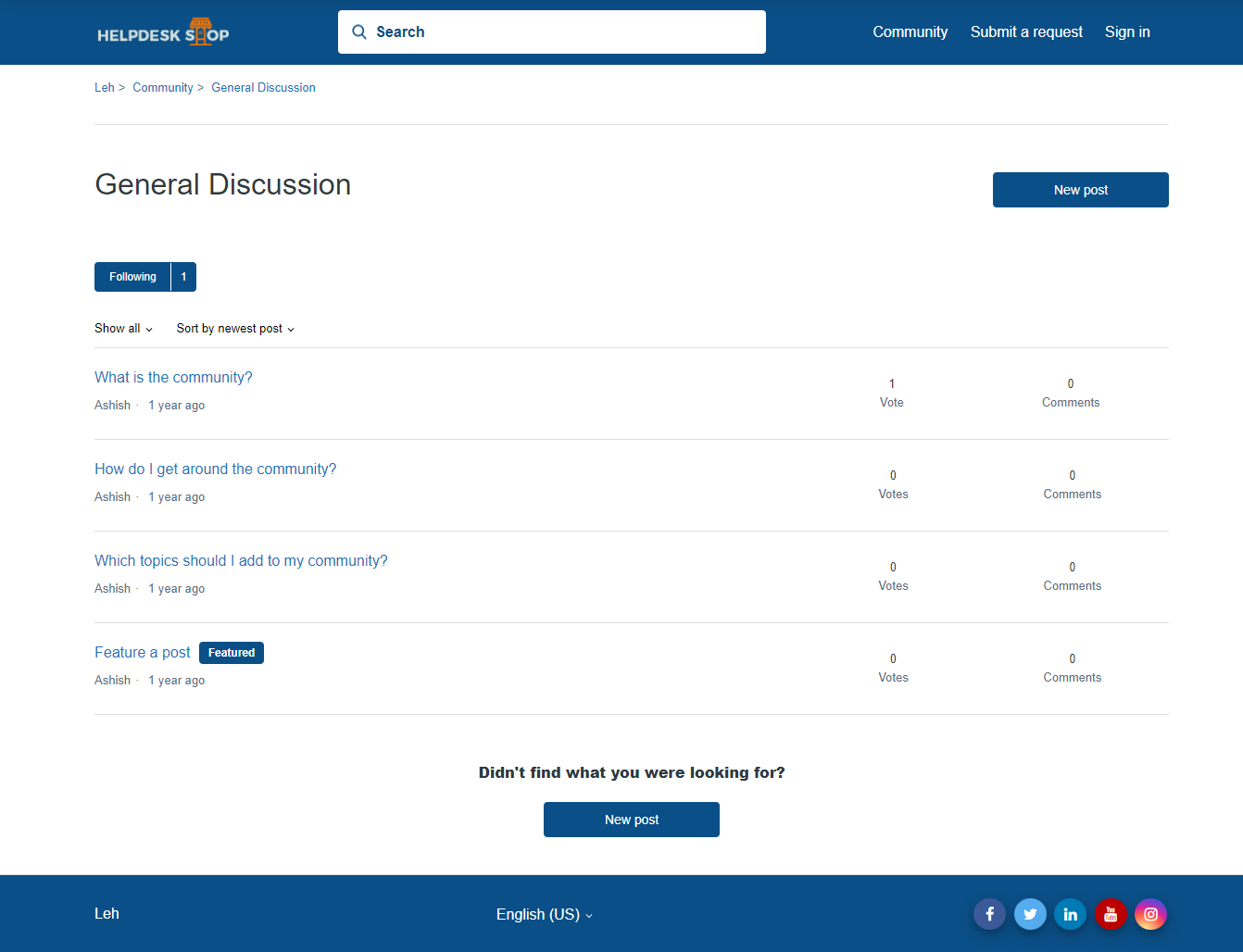This screenshot has height=952, width=1243.
Task: Go to Community in top navigation
Action: (910, 32)
